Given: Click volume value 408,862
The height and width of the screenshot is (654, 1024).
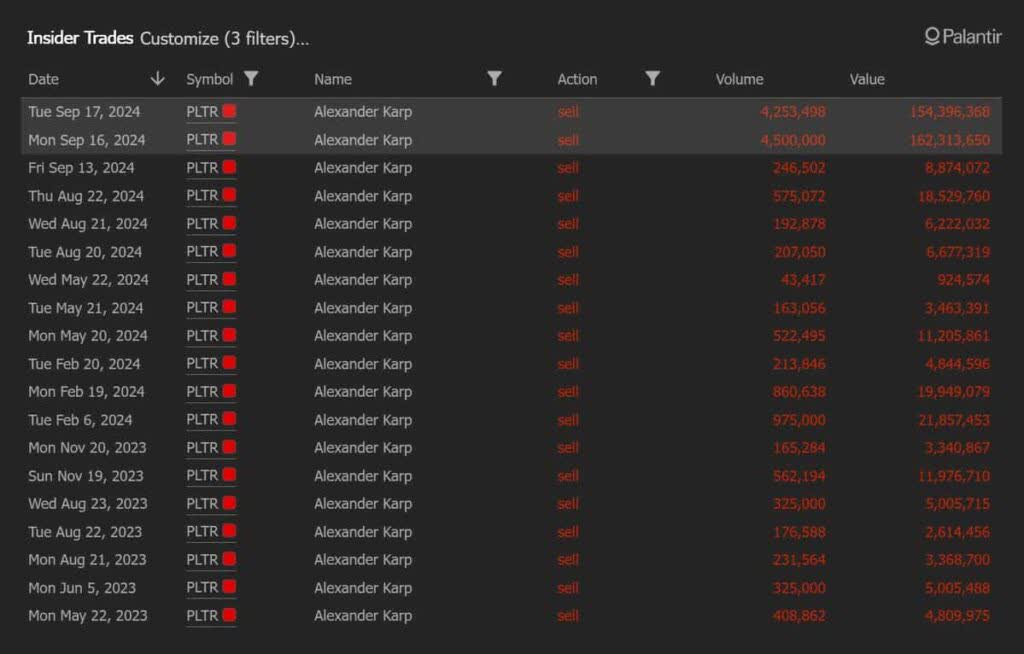Looking at the screenshot, I should (x=799, y=616).
